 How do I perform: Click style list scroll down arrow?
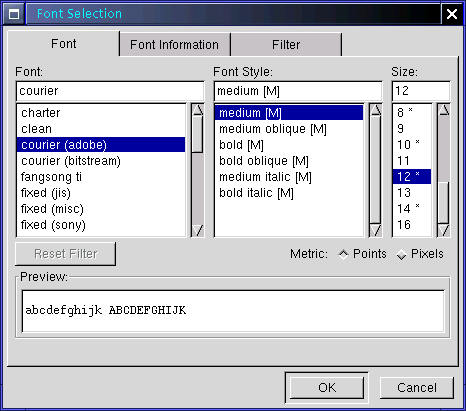pyautogui.click(x=376, y=231)
